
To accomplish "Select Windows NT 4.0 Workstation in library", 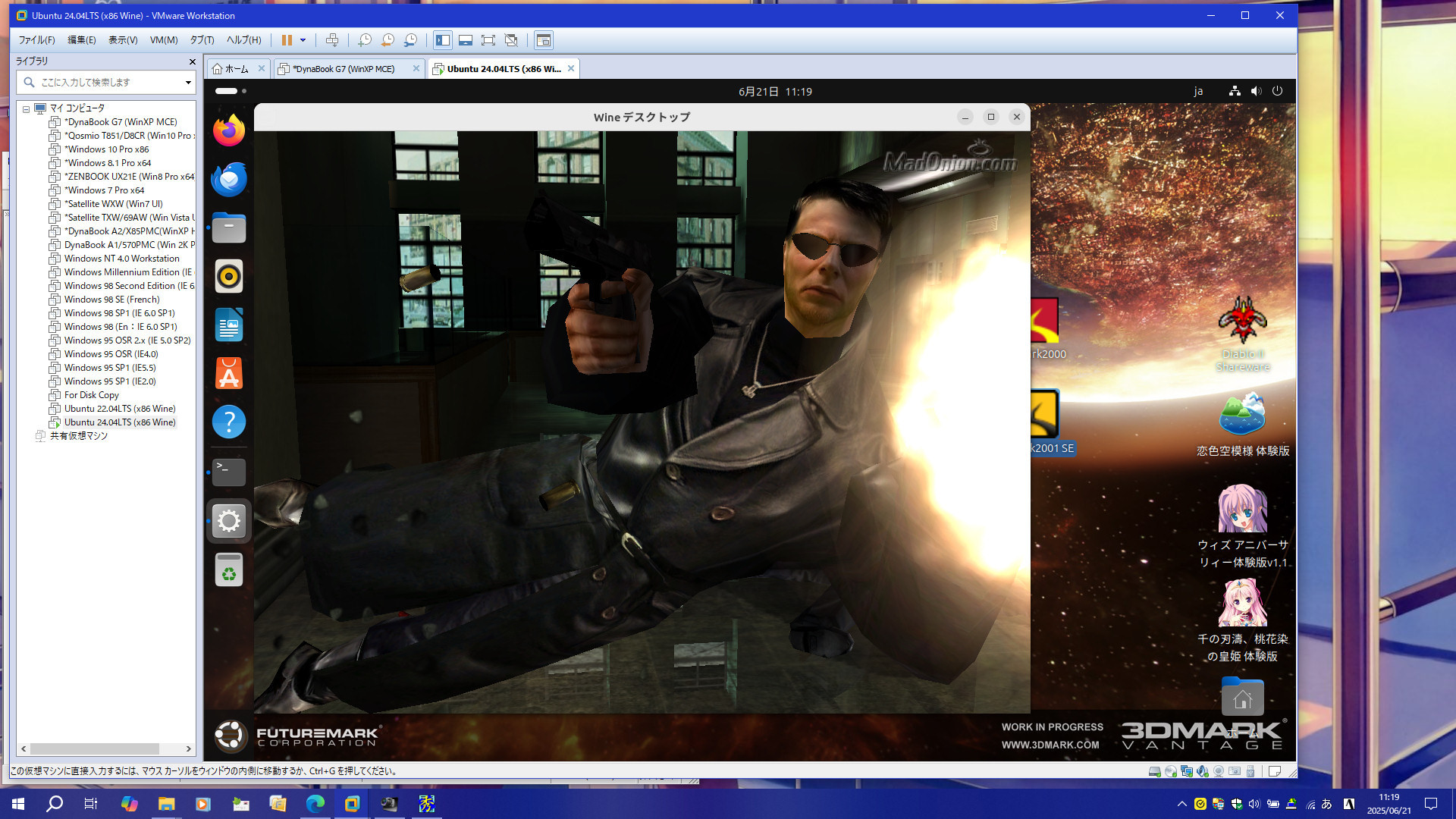I will (115, 259).
